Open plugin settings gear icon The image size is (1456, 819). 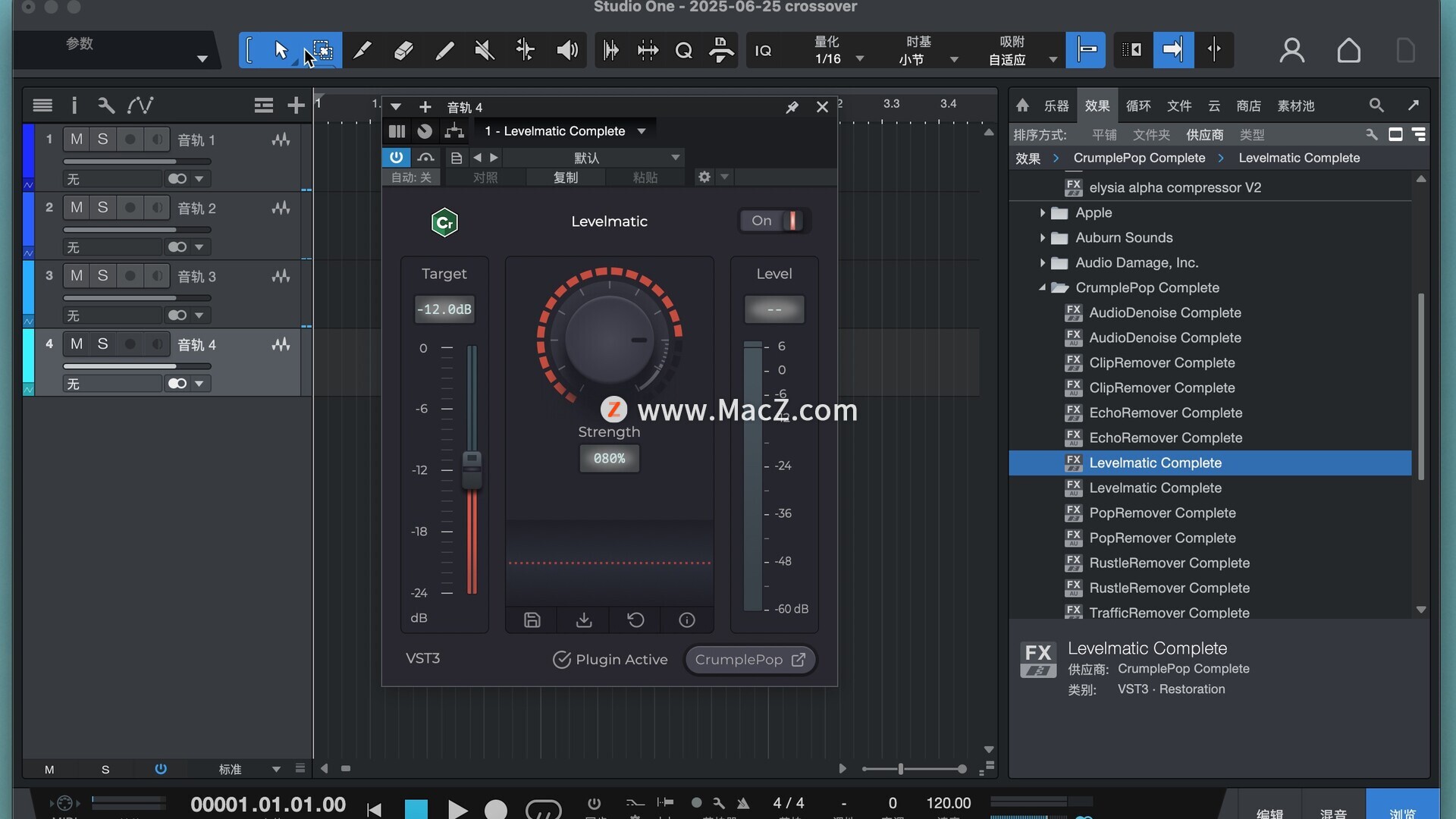click(x=704, y=177)
